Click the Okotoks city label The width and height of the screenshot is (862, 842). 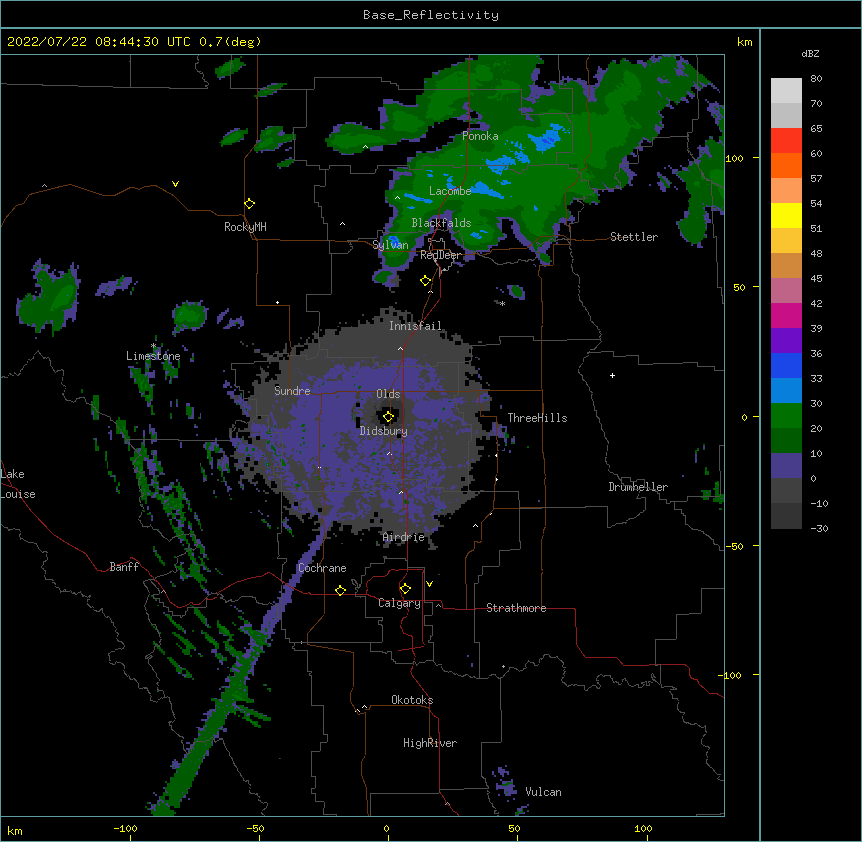[412, 700]
